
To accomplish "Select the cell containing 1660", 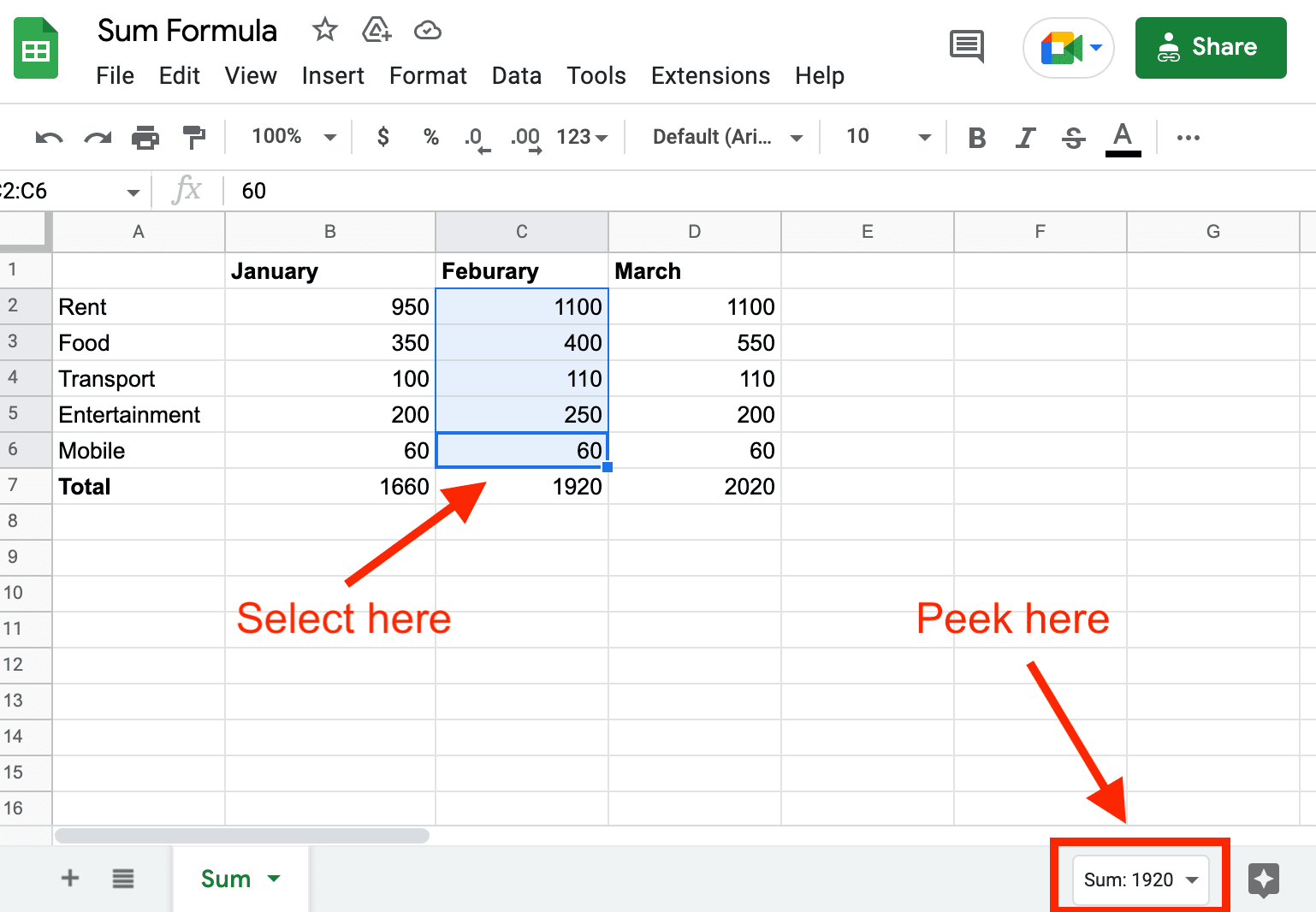I will pyautogui.click(x=330, y=486).
